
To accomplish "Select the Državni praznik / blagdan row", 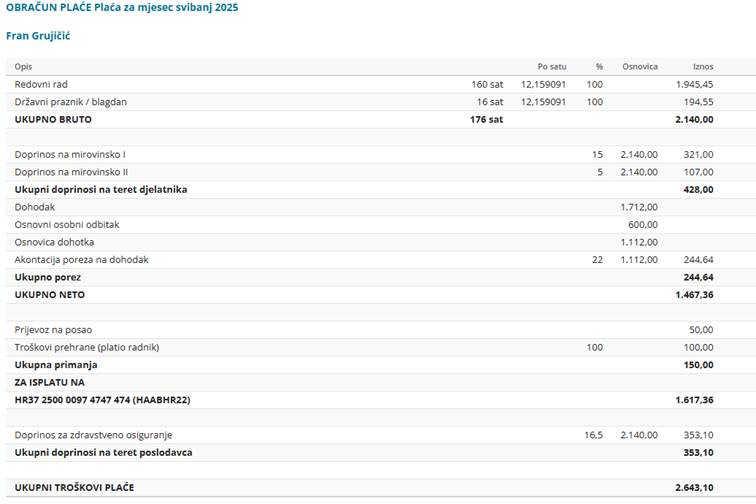I will click(x=381, y=102).
